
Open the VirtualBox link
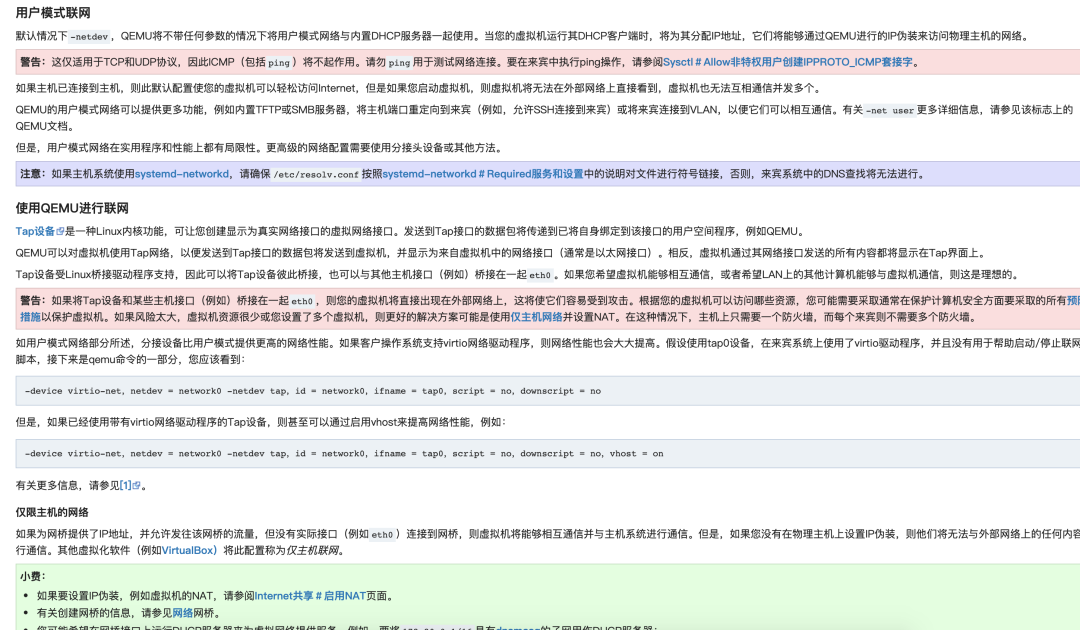[x=189, y=551]
